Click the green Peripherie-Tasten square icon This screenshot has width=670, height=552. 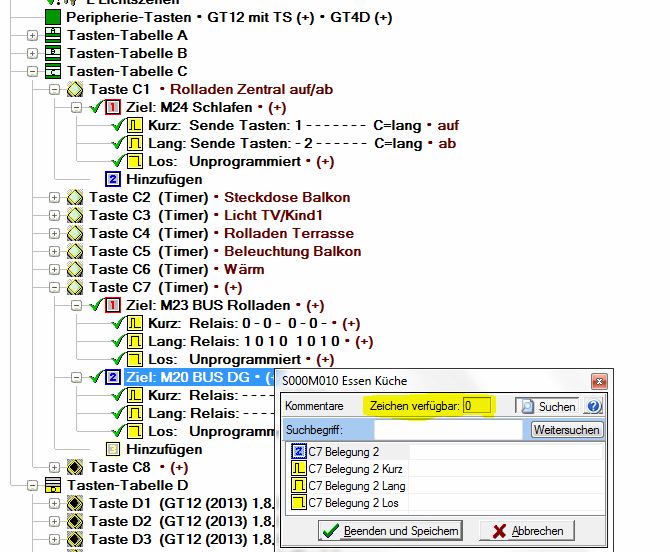(x=53, y=18)
